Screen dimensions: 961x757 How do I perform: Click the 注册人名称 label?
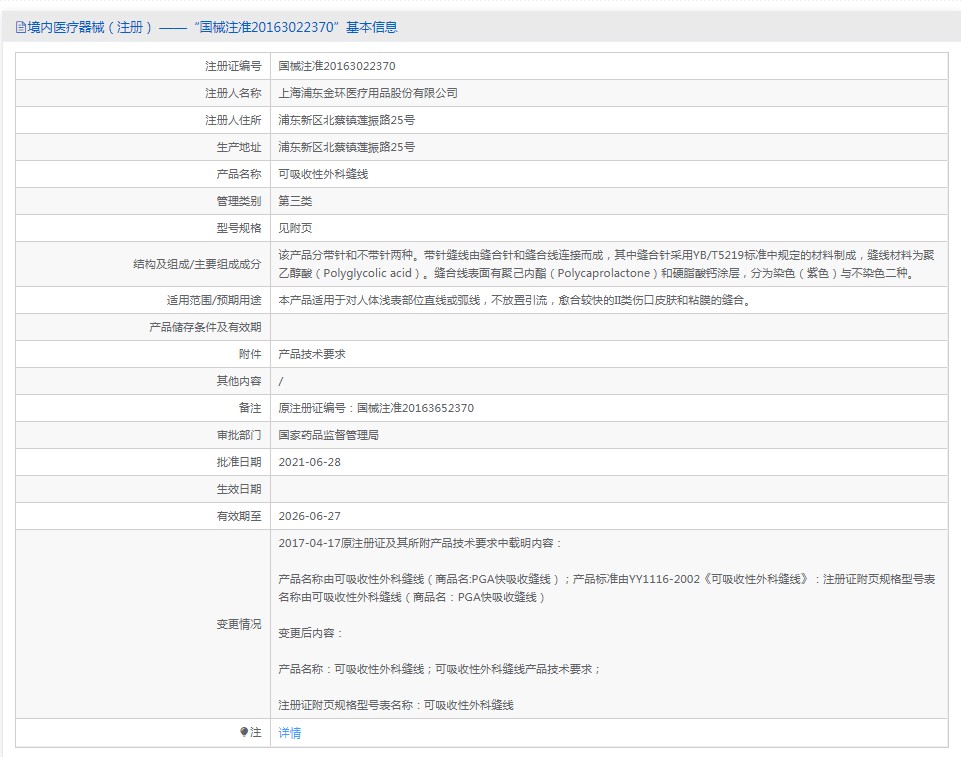(233, 93)
